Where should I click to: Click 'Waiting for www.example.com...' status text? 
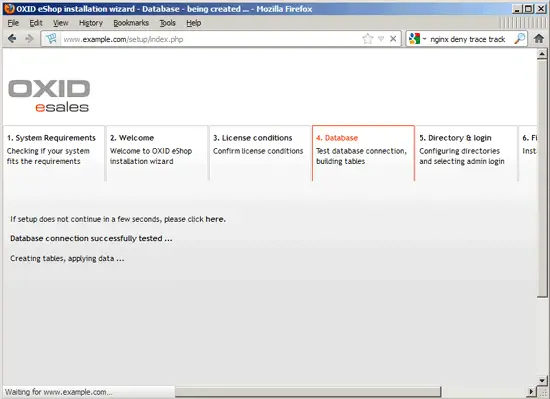pyautogui.click(x=59, y=392)
